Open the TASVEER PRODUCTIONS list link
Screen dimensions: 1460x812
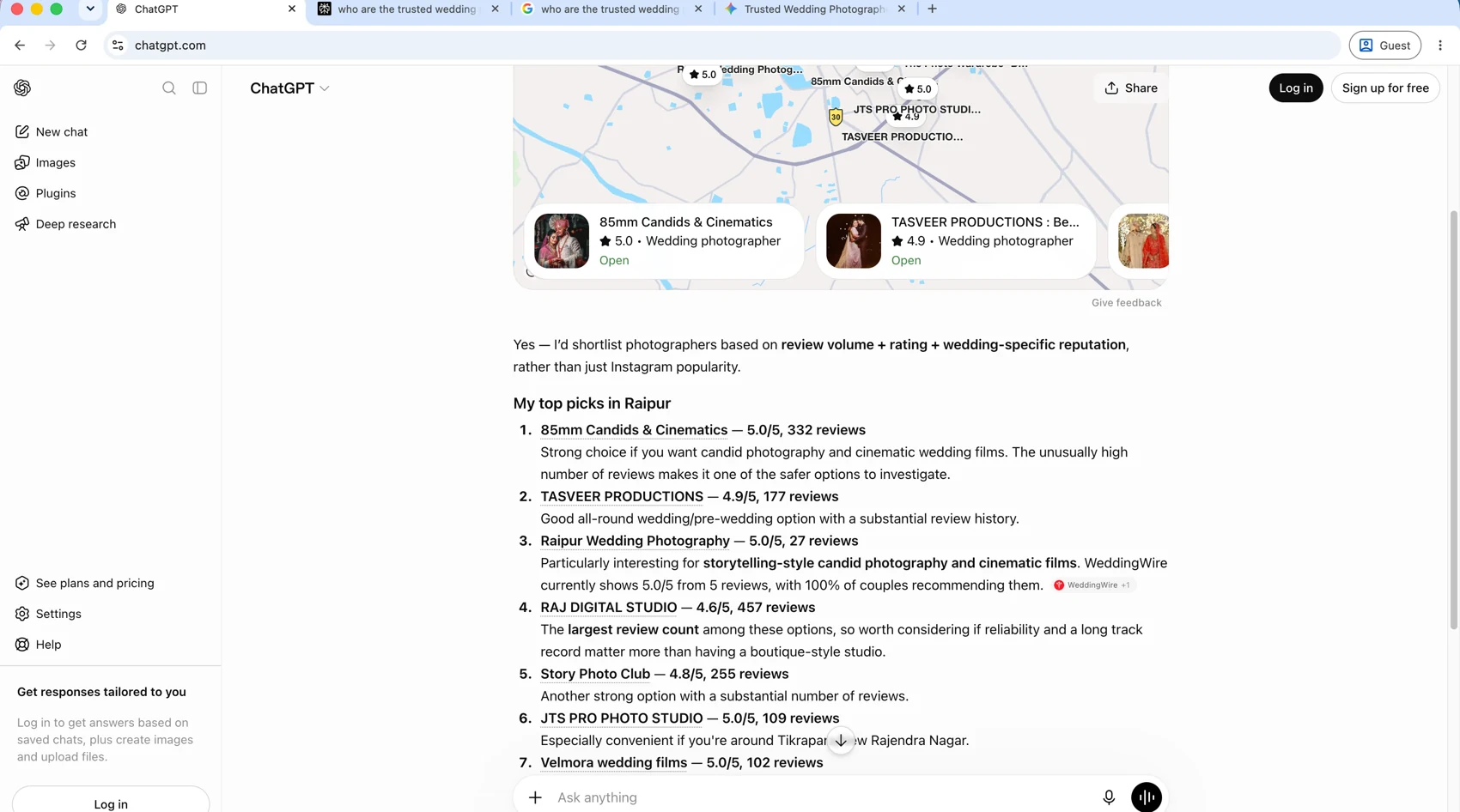point(622,497)
